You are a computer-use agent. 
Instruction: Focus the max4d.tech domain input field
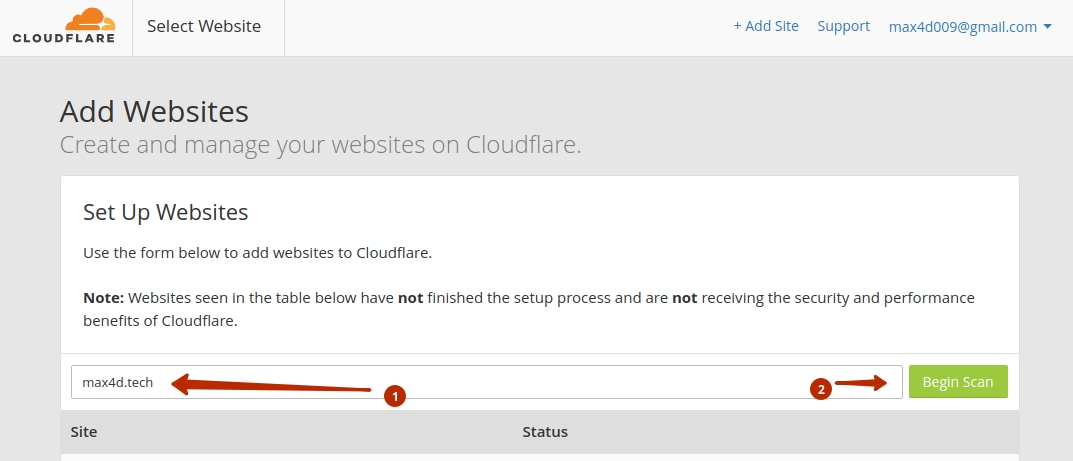(x=487, y=382)
